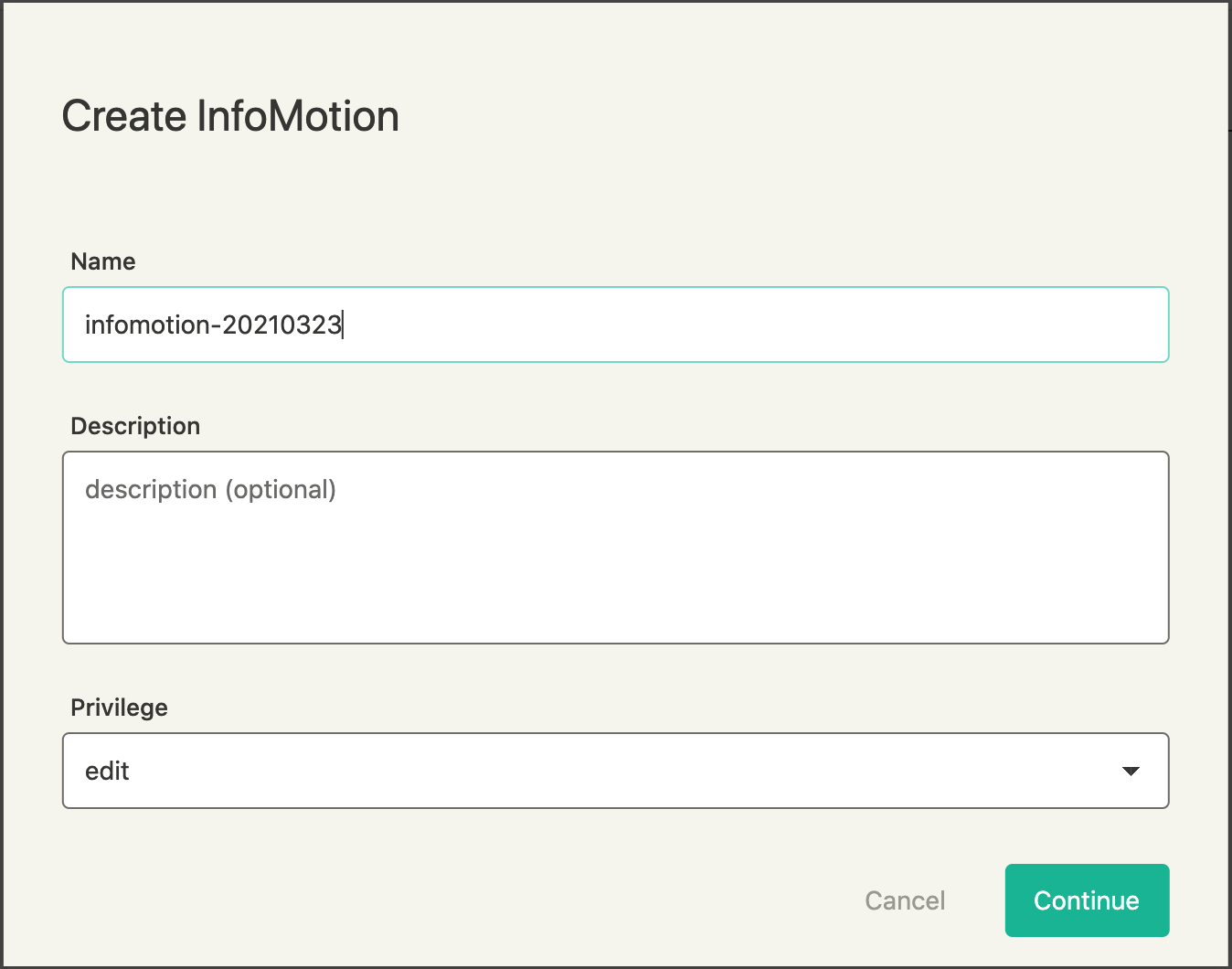Open the Privilege dropdown set to edit
The image size is (1232, 969).
tap(615, 771)
